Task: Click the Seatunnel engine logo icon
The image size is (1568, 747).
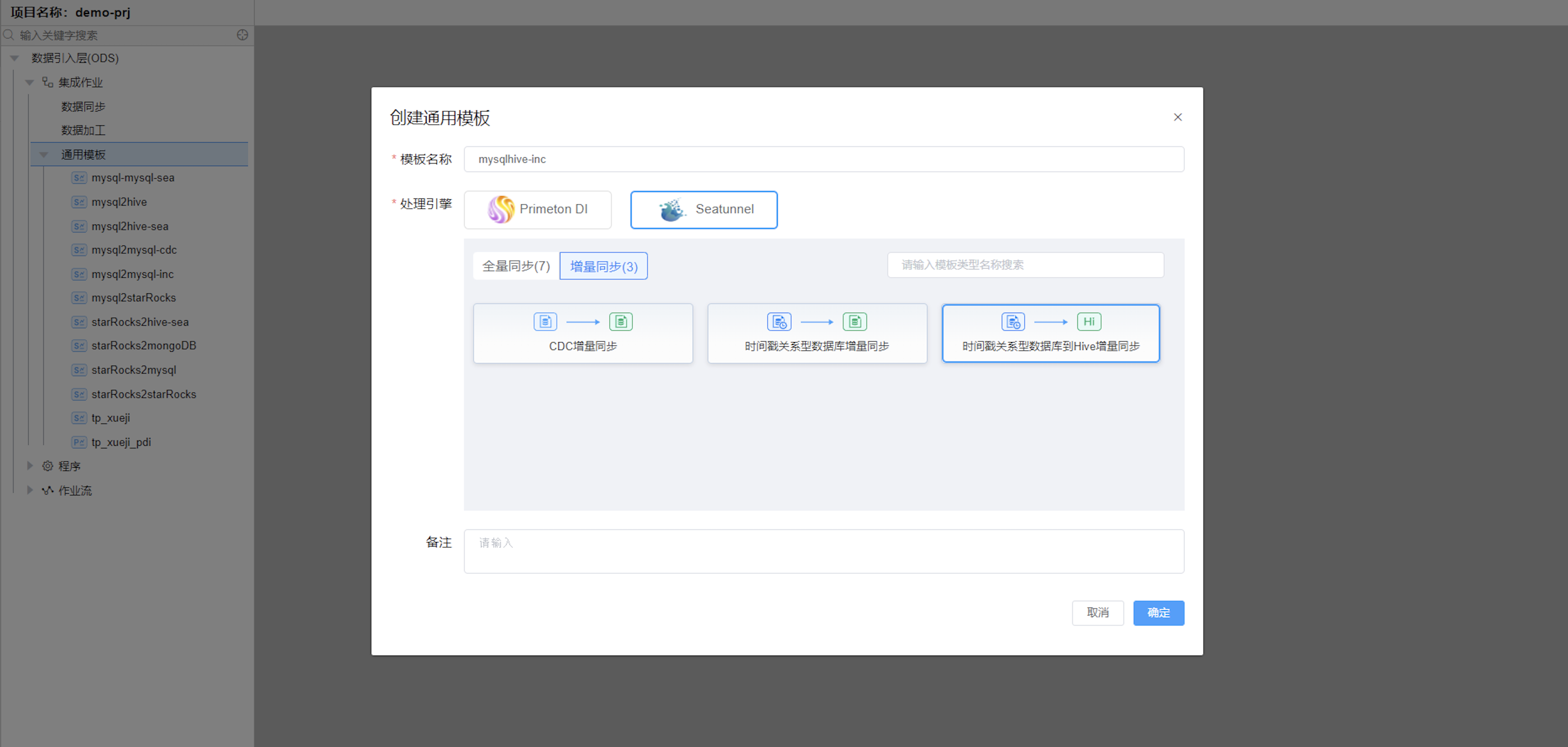Action: pos(671,210)
